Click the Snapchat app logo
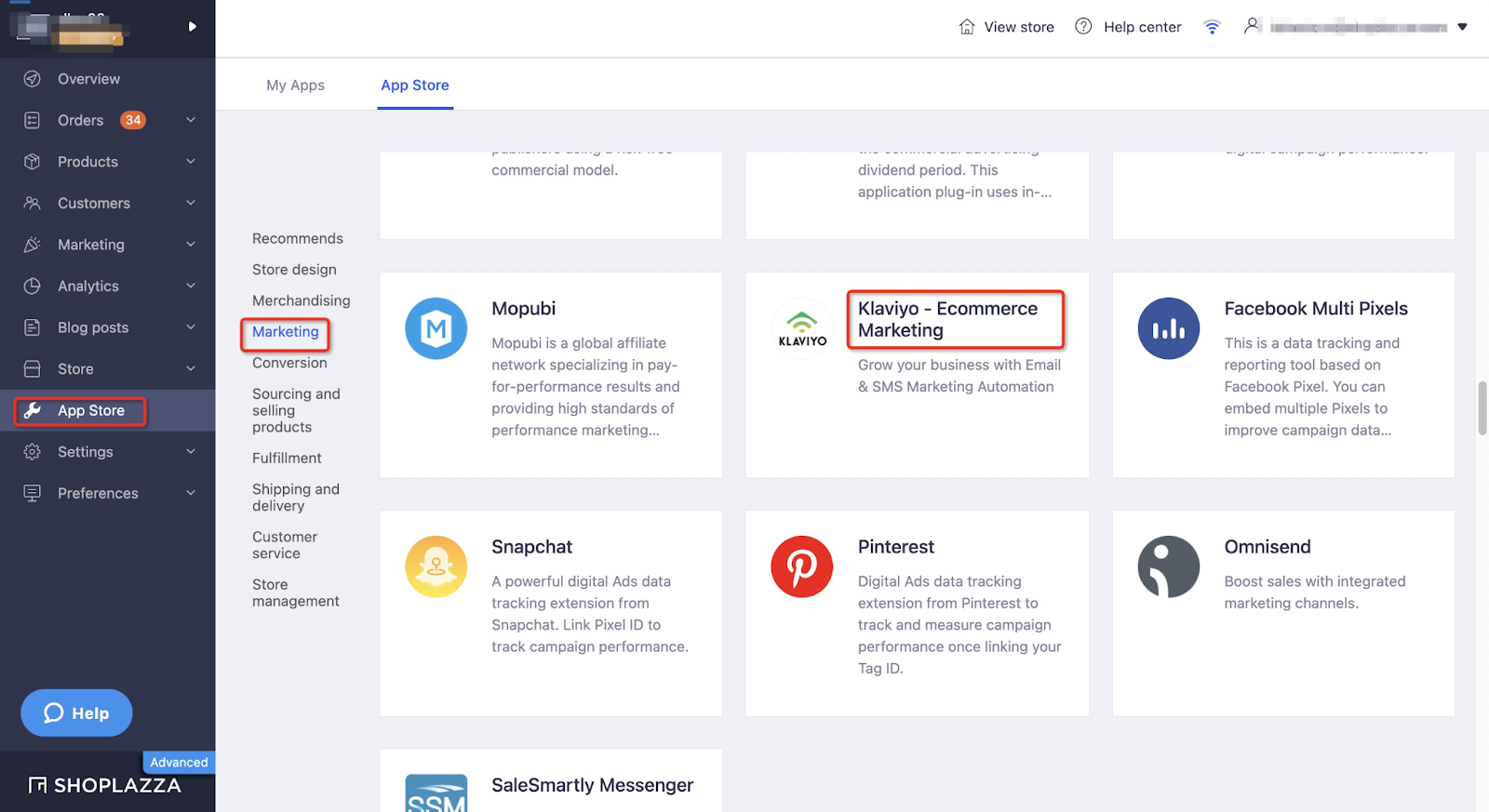Image resolution: width=1489 pixels, height=812 pixels. click(x=436, y=566)
